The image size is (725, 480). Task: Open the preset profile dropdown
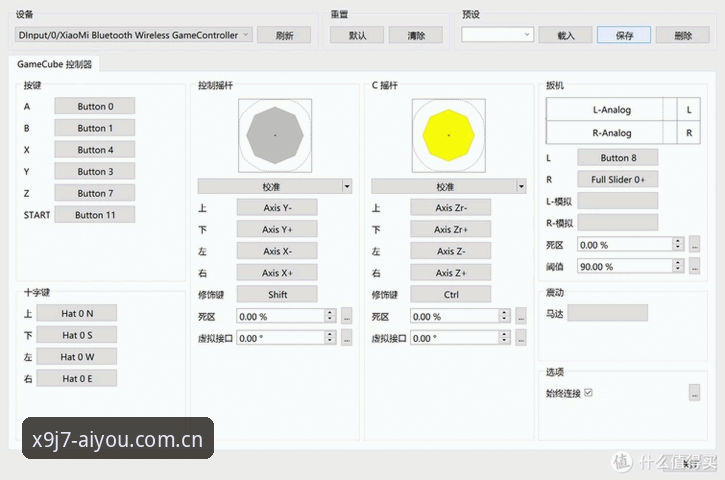[x=498, y=35]
